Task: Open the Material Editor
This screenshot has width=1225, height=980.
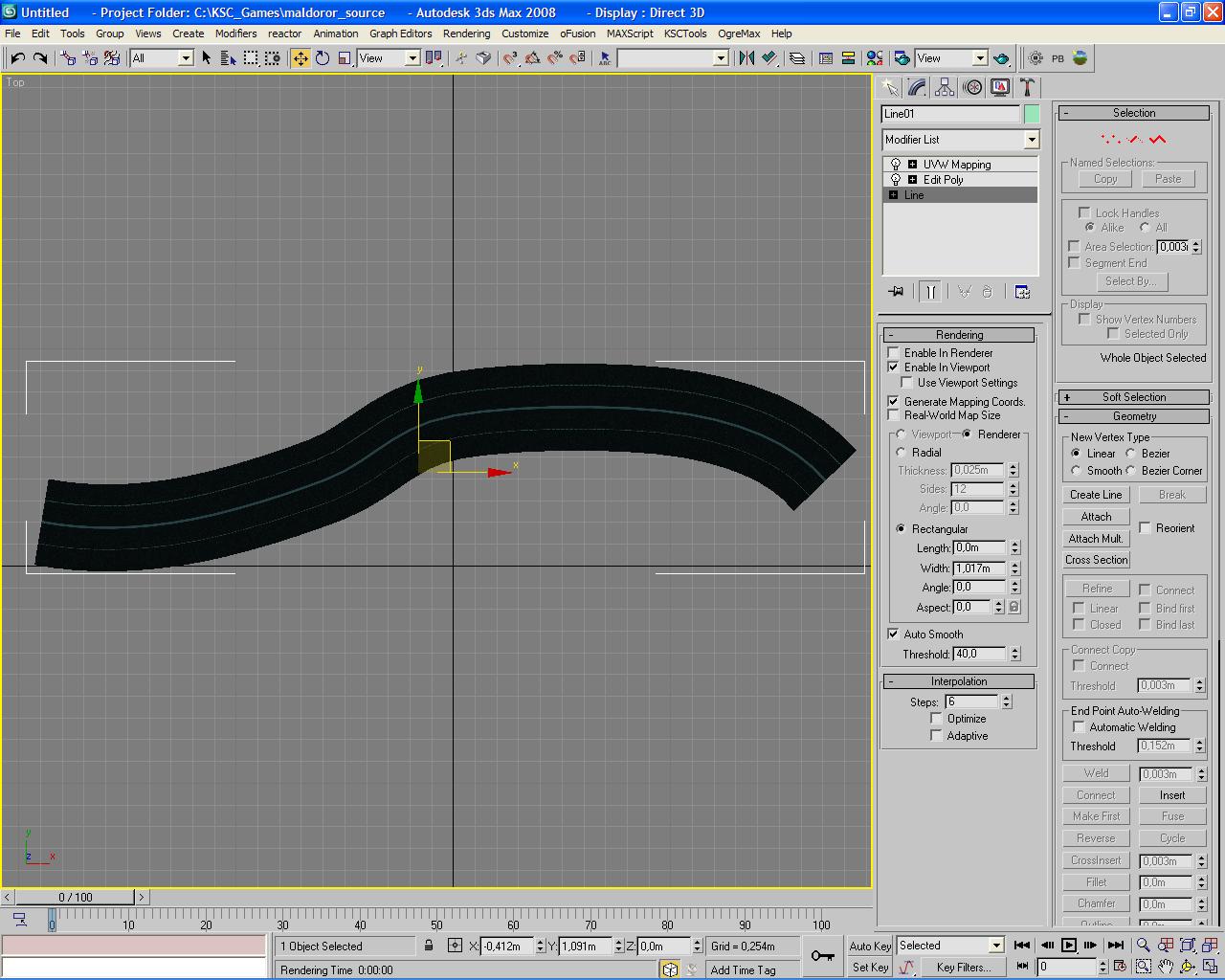Action: (x=874, y=58)
